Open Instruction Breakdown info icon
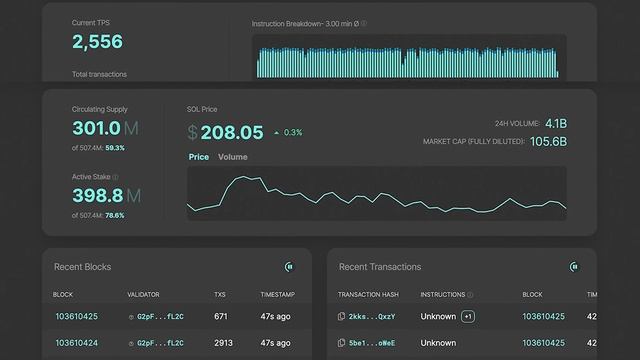This screenshot has width=640, height=360. tap(364, 24)
